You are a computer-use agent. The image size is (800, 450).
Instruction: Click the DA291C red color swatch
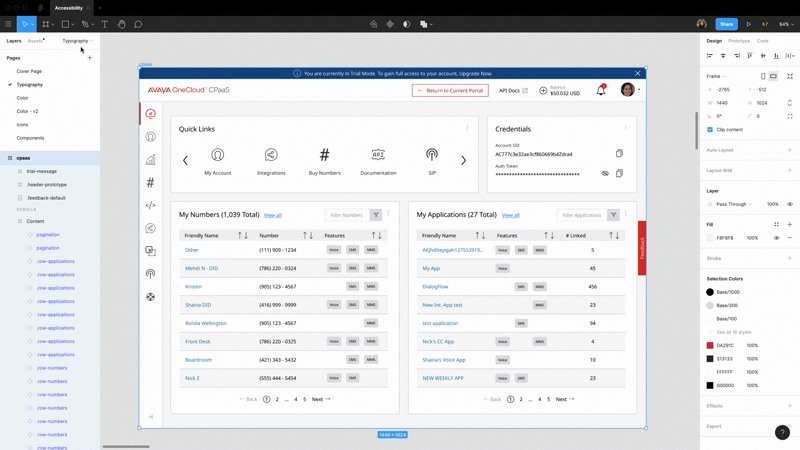(x=710, y=345)
